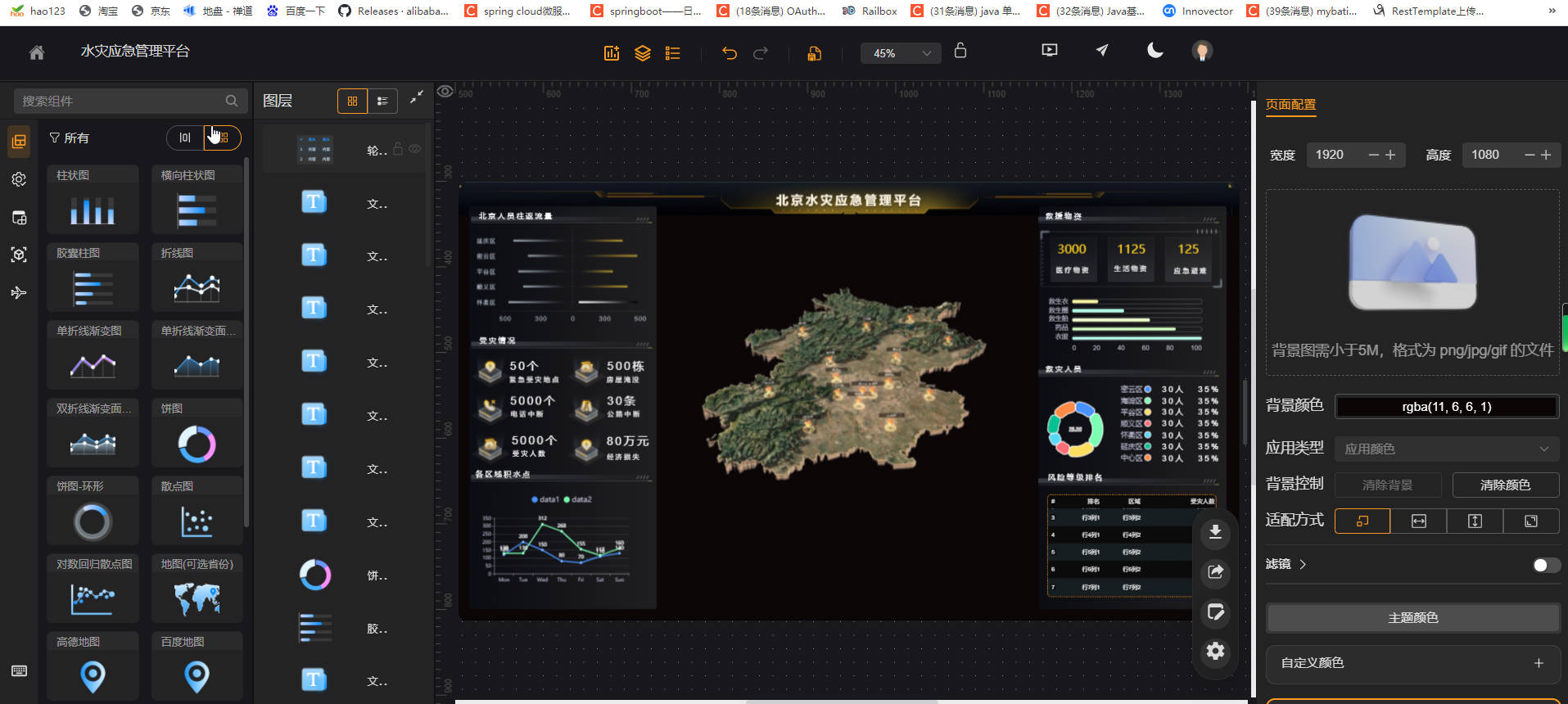The width and height of the screenshot is (1568, 704).
Task: Toggle the layers stack icon in toolbar
Action: [643, 53]
